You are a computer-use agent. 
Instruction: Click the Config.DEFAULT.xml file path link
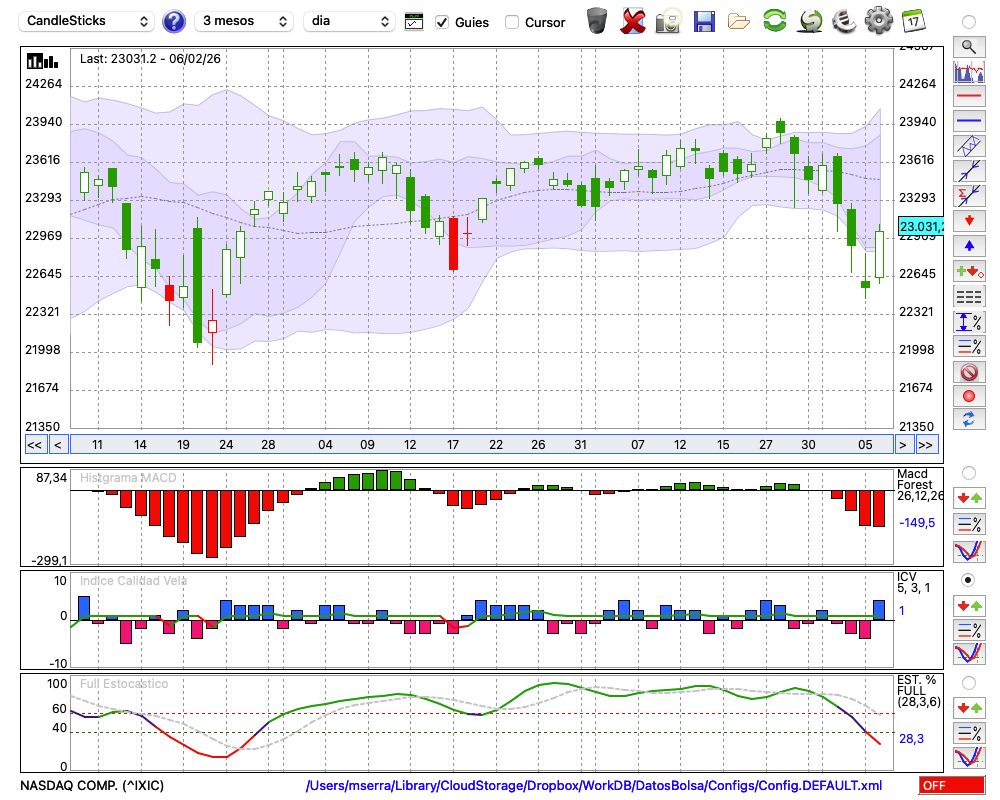tap(594, 785)
